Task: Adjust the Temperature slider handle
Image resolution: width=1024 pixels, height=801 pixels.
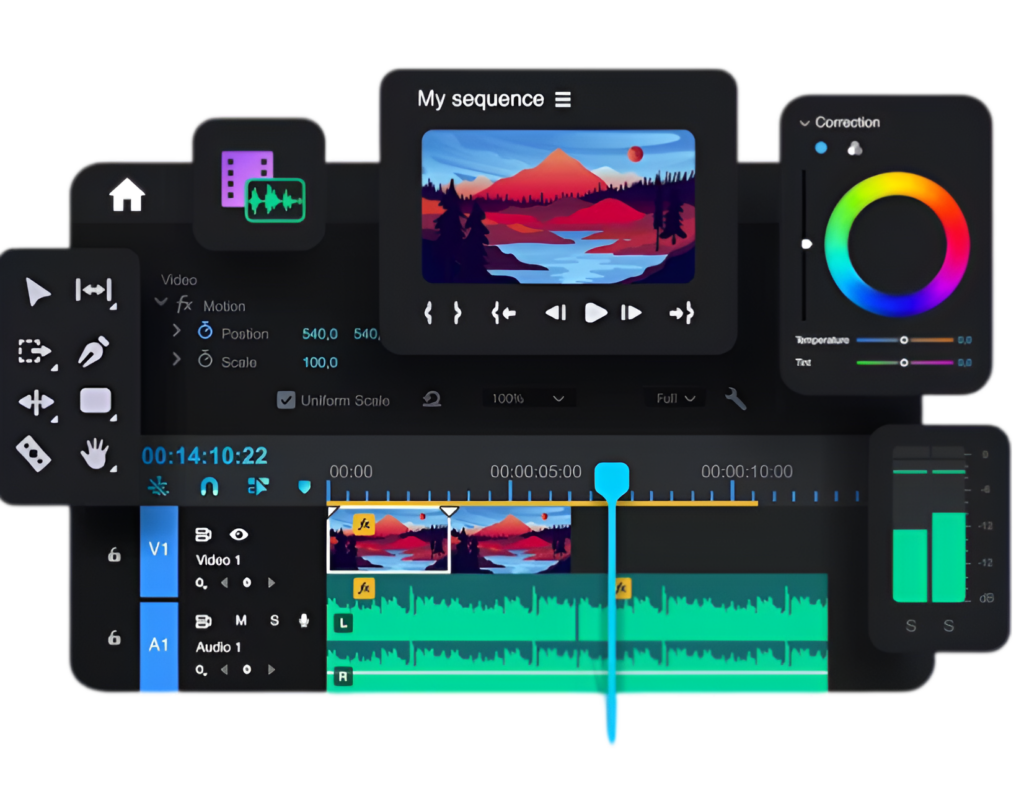Action: click(903, 340)
